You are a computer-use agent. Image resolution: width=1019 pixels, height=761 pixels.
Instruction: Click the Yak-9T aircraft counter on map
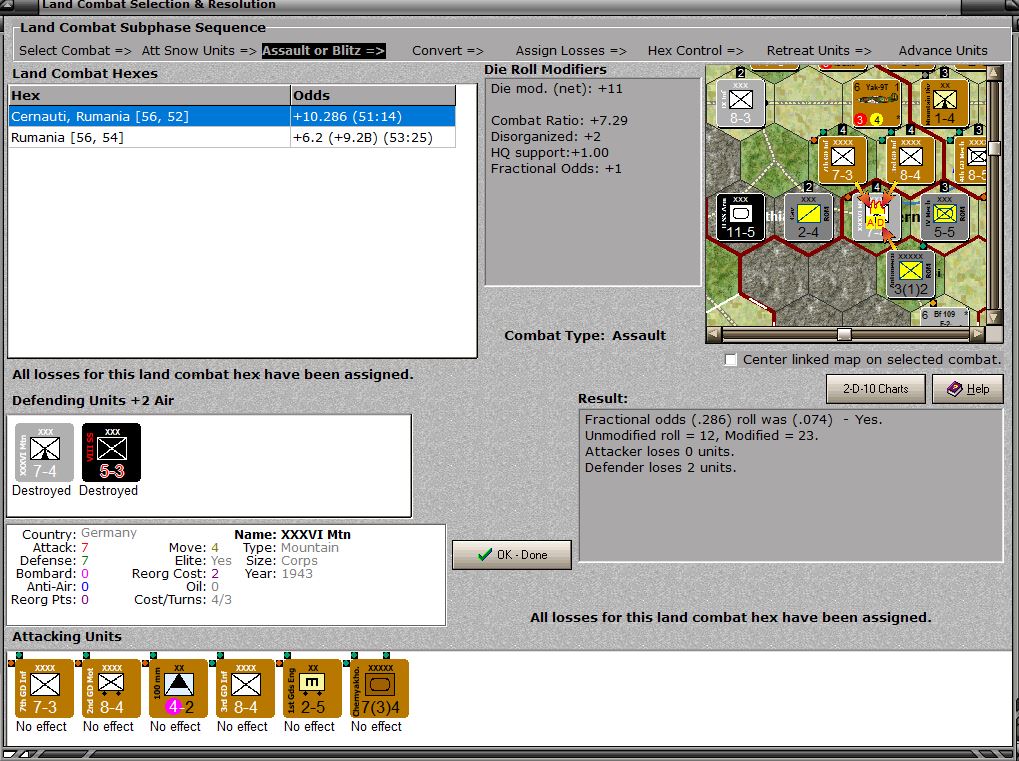pos(876,103)
